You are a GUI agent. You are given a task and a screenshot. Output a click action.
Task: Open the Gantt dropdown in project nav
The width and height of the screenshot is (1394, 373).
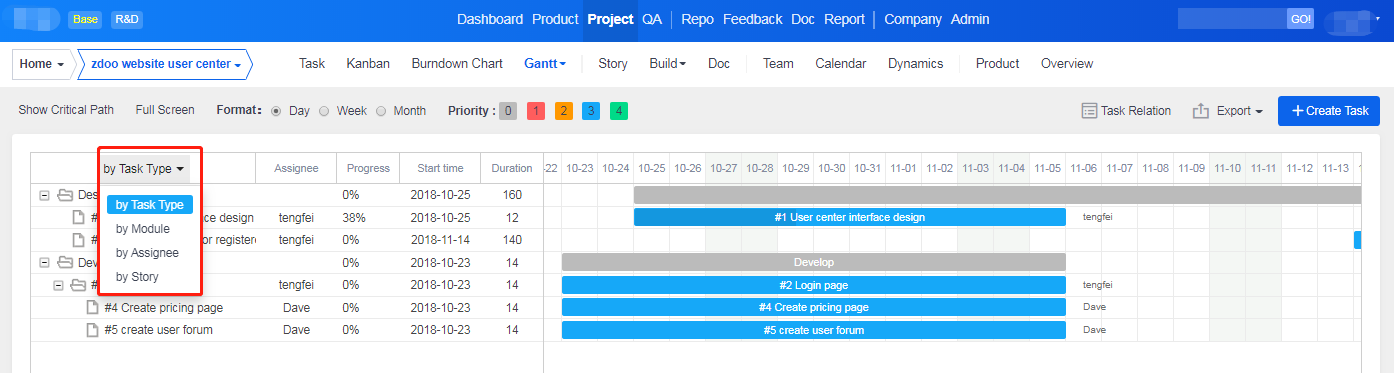(x=545, y=63)
